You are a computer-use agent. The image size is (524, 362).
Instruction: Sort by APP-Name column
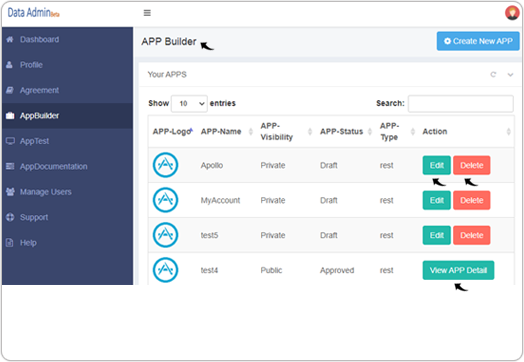[x=227, y=131]
